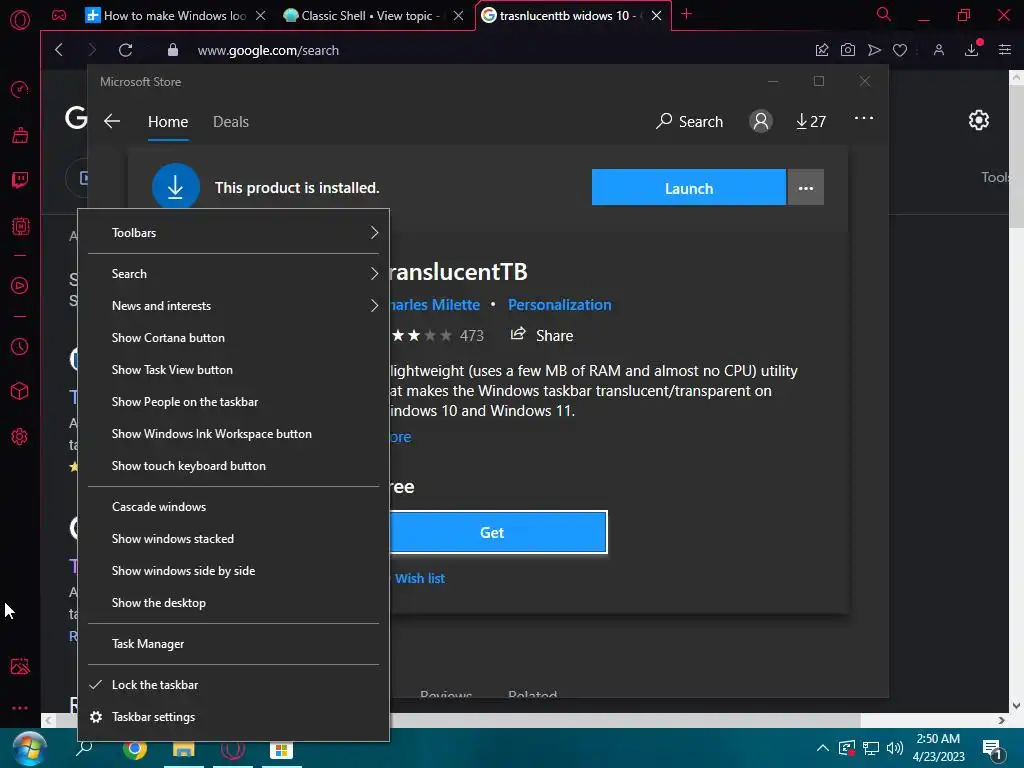The height and width of the screenshot is (768, 1024).
Task: Open the crossed-out picture icon in Opera sidebar
Action: [x=20, y=666]
